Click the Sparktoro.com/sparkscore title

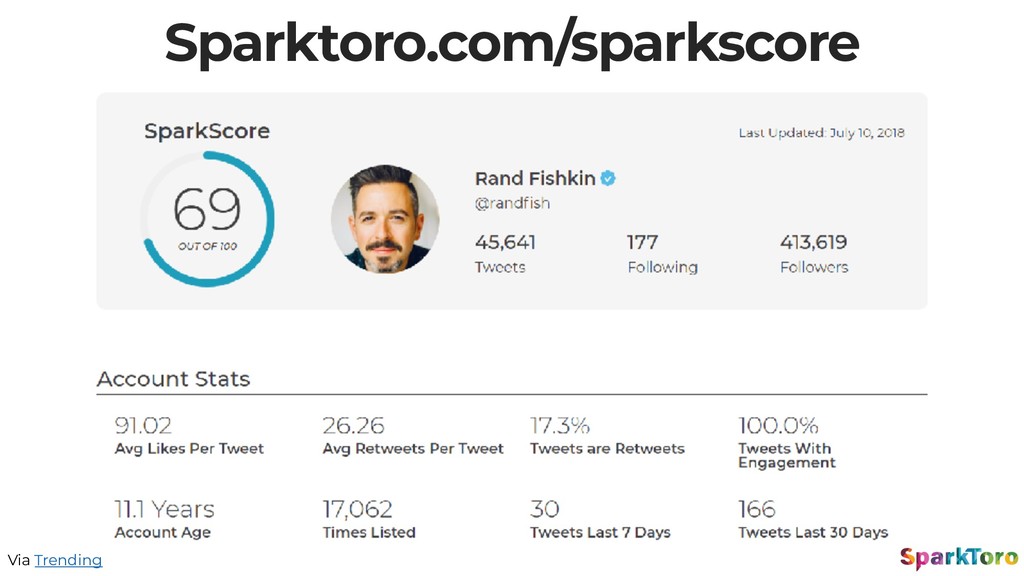click(x=511, y=43)
